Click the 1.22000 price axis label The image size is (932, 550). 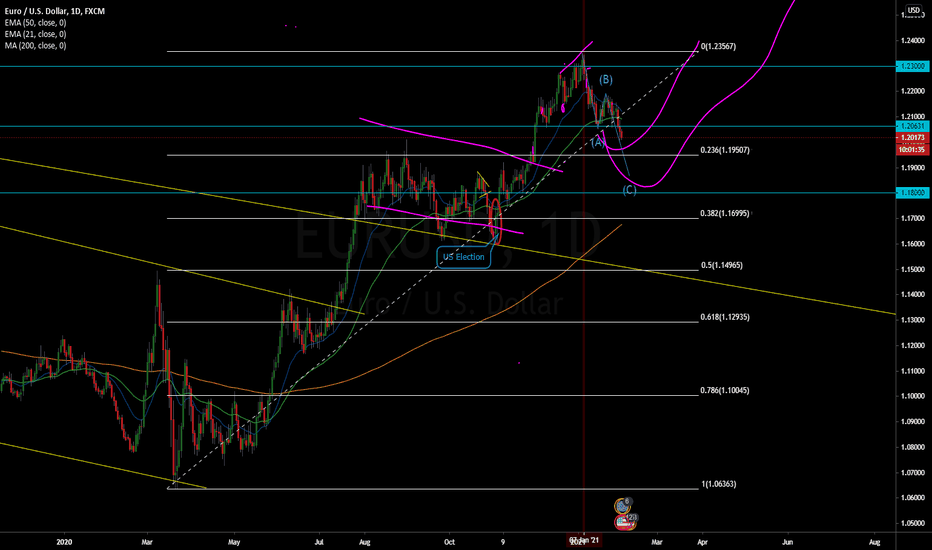click(912, 91)
